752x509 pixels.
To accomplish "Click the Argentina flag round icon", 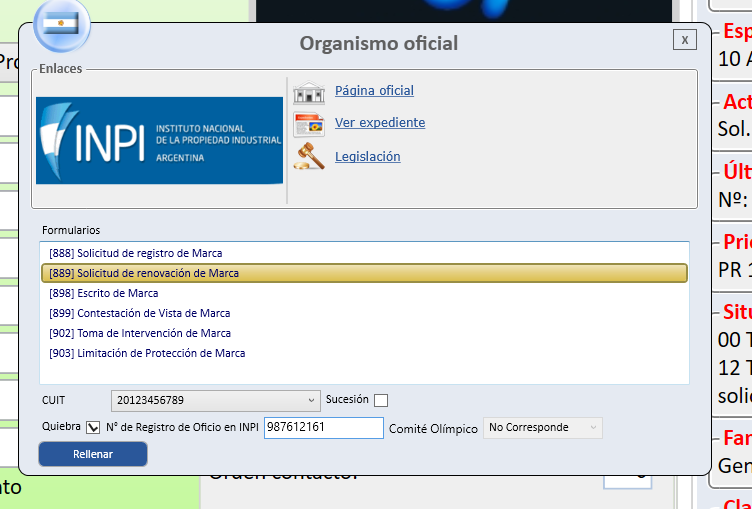I will (x=61, y=24).
